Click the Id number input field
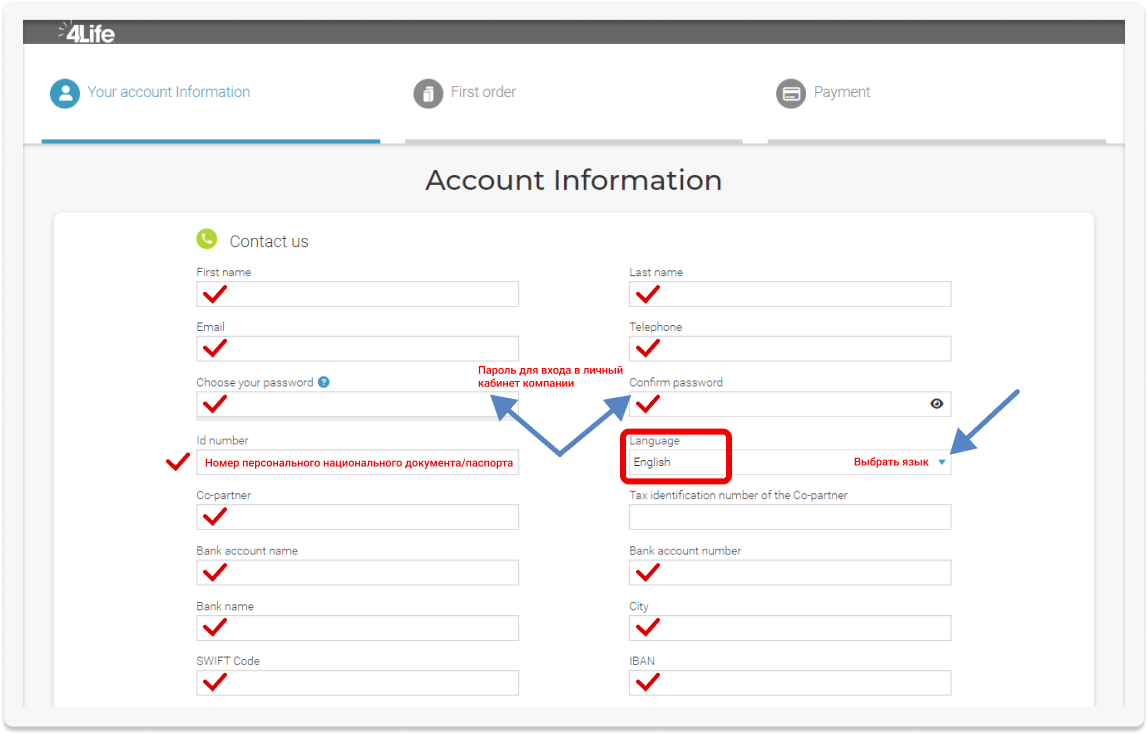This screenshot has width=1148, height=735. click(358, 462)
